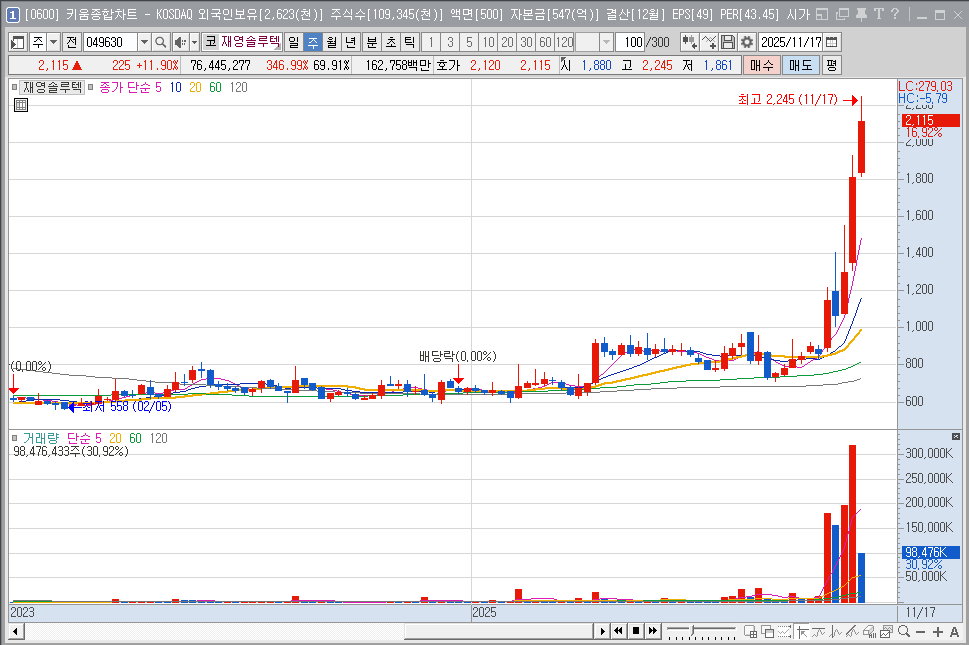This screenshot has width=969, height=645.
Task: Click the play button on replay controls
Action: pyautogui.click(x=603, y=631)
